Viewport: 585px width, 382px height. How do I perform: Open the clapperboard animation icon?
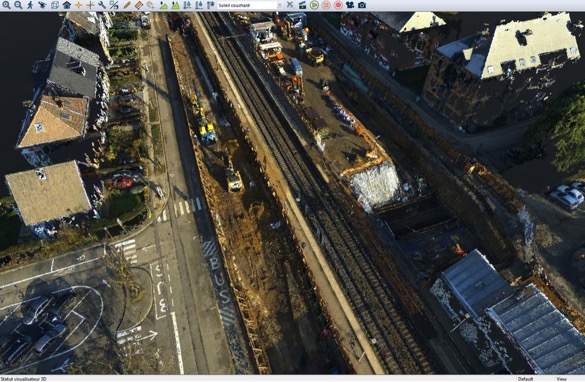pyautogui.click(x=302, y=5)
